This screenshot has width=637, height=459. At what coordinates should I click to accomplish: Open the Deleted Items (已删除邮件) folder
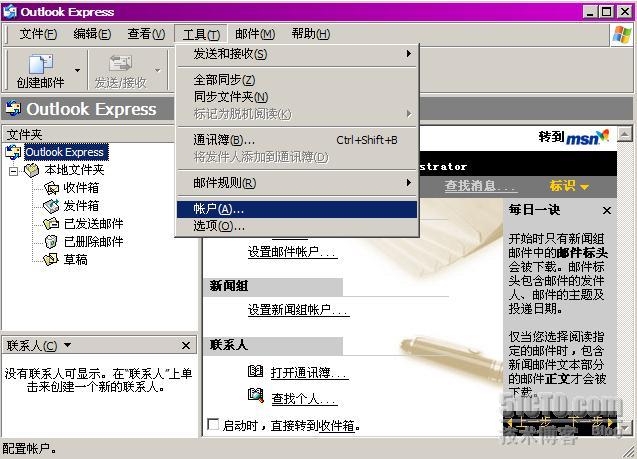click(52, 242)
